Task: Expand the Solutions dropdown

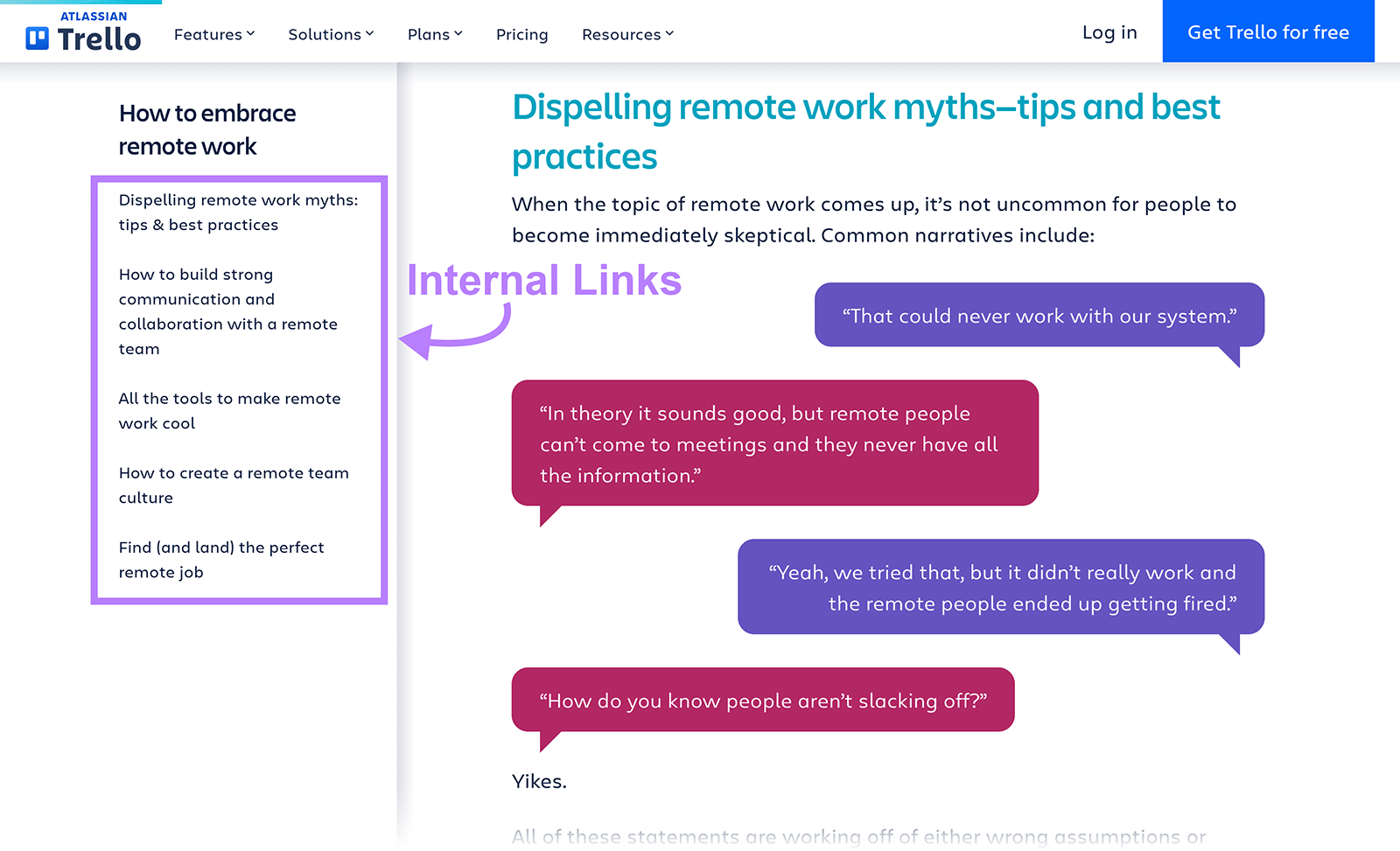Action: 330,34
